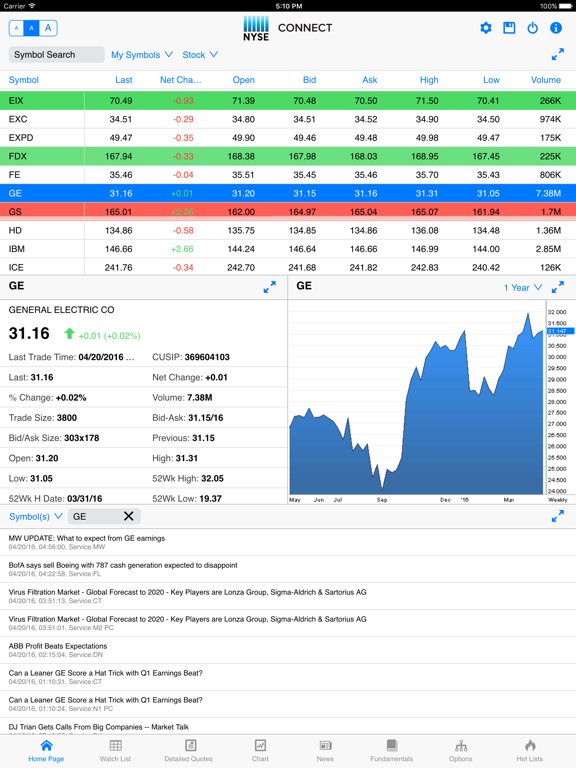This screenshot has height=768, width=576.
Task: Select the ICE row
Action: tap(288, 267)
